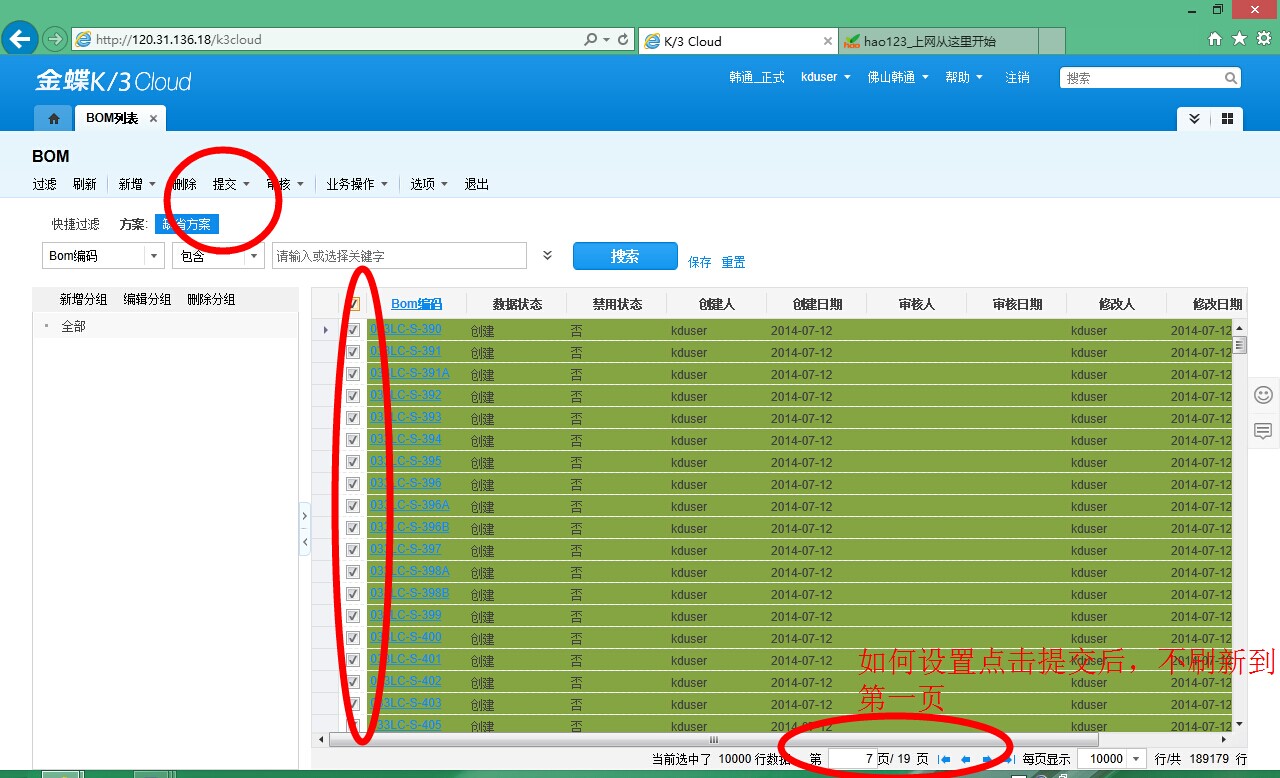This screenshot has height=778, width=1280.
Task: Uncheck row 03LC-S-397 checkbox
Action: click(x=353, y=549)
